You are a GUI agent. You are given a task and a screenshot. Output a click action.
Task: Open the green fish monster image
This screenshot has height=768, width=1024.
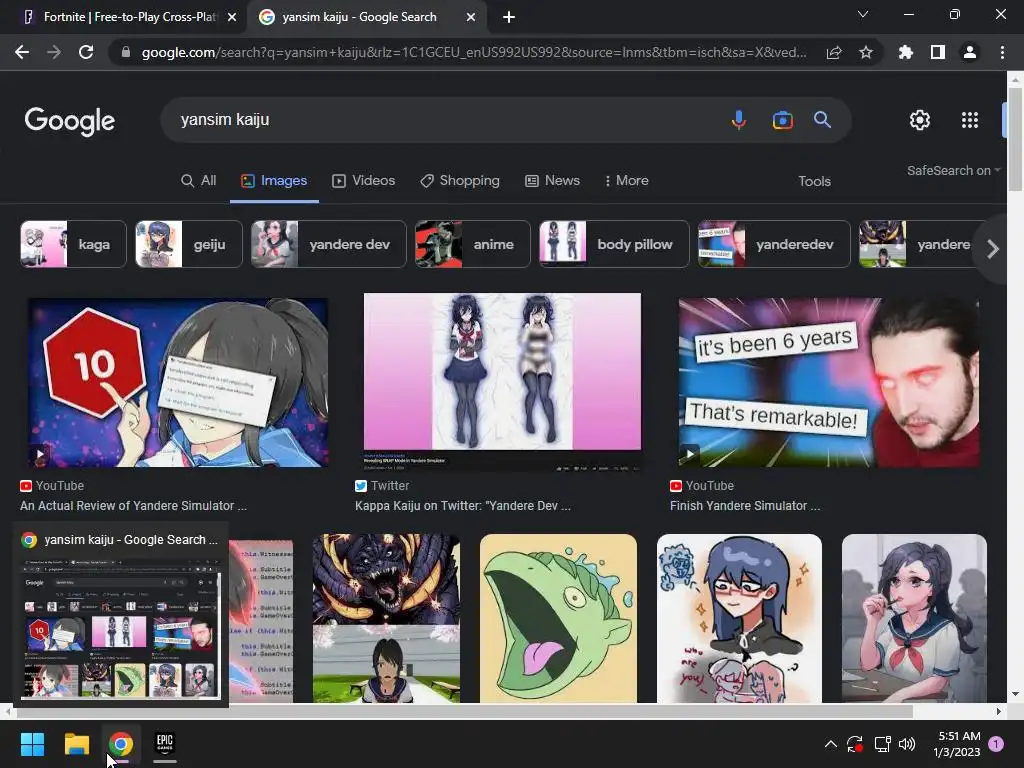coord(558,618)
